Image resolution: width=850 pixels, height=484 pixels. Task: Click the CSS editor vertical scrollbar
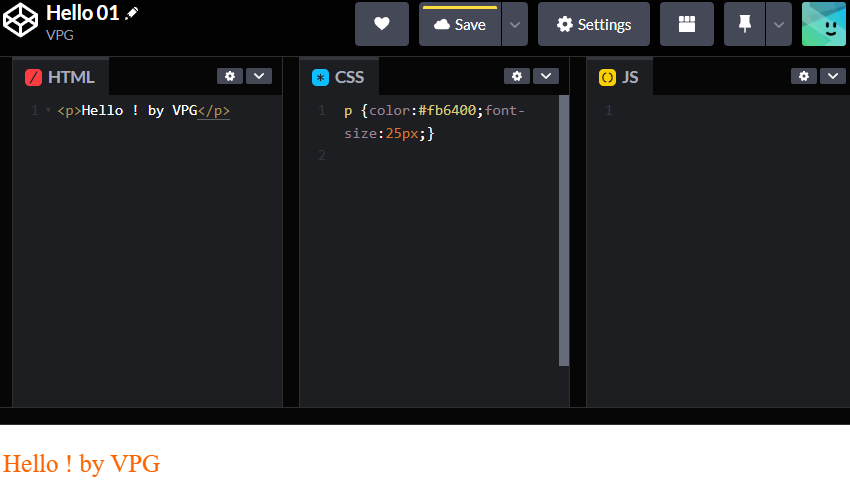point(564,230)
